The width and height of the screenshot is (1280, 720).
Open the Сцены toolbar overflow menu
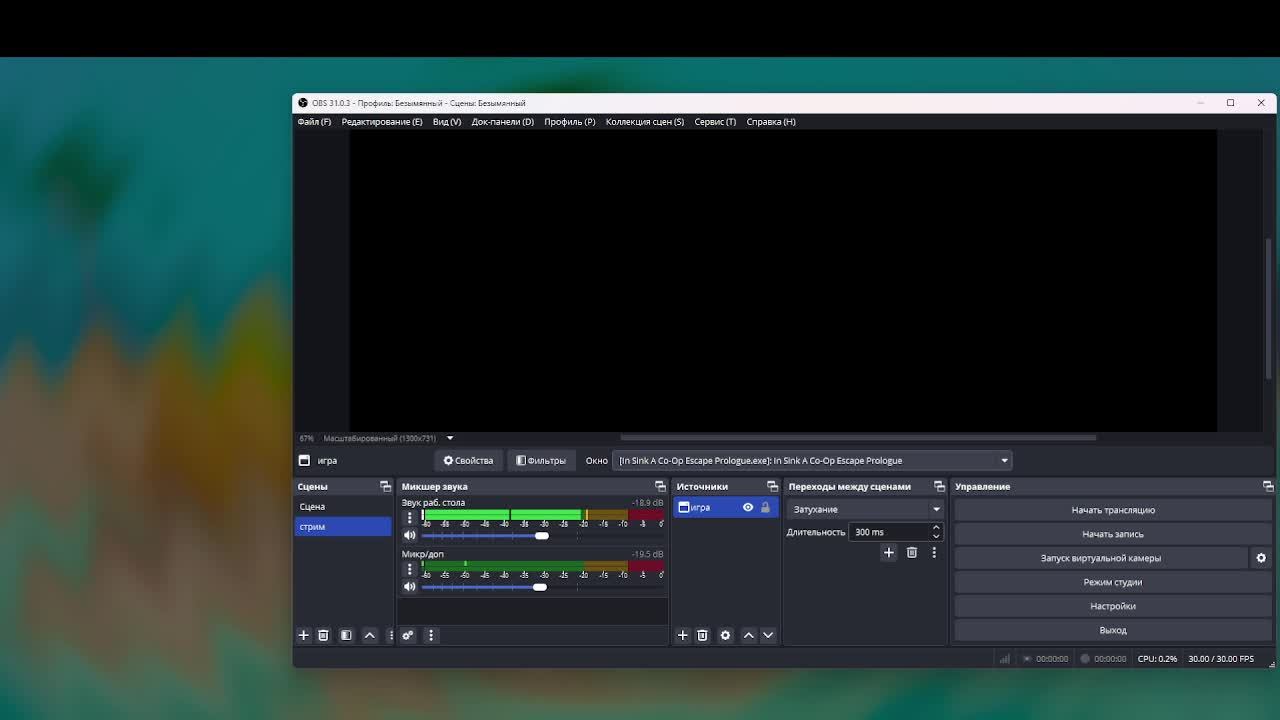click(390, 635)
